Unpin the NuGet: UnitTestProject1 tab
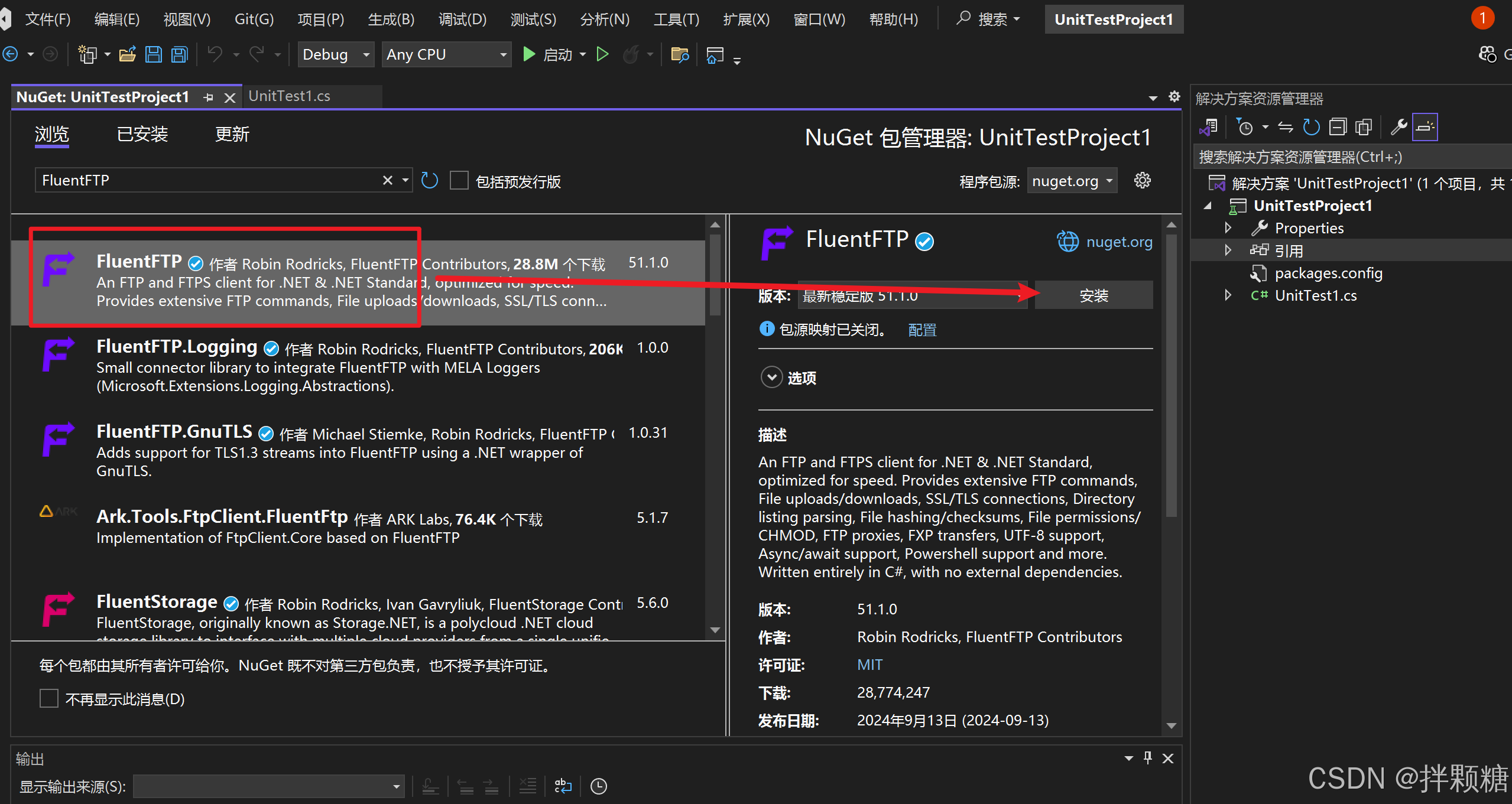1512x804 pixels. point(208,97)
